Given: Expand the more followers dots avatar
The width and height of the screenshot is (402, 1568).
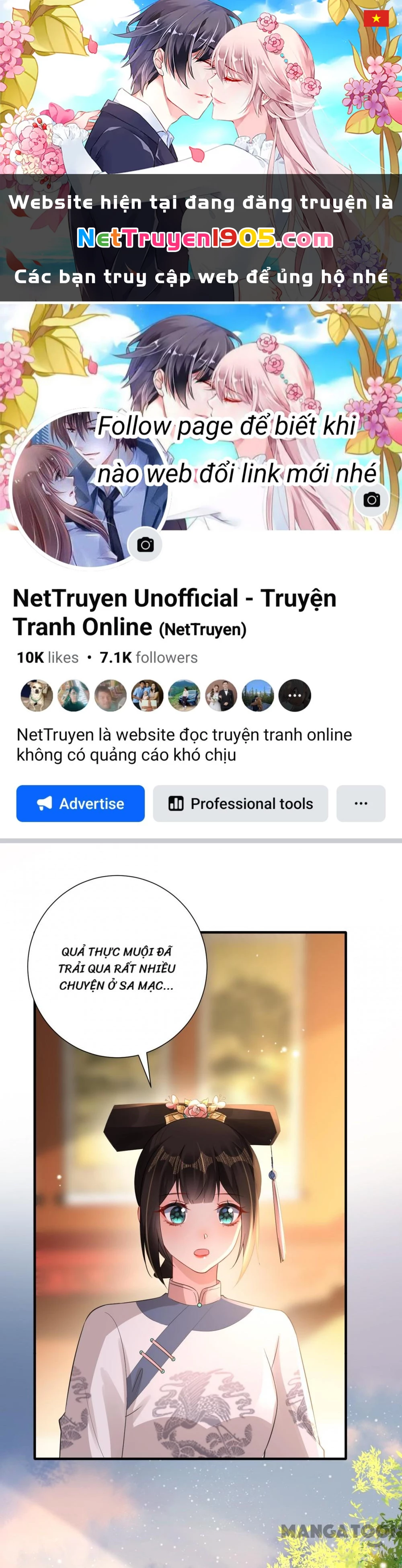Looking at the screenshot, I should click(x=295, y=695).
